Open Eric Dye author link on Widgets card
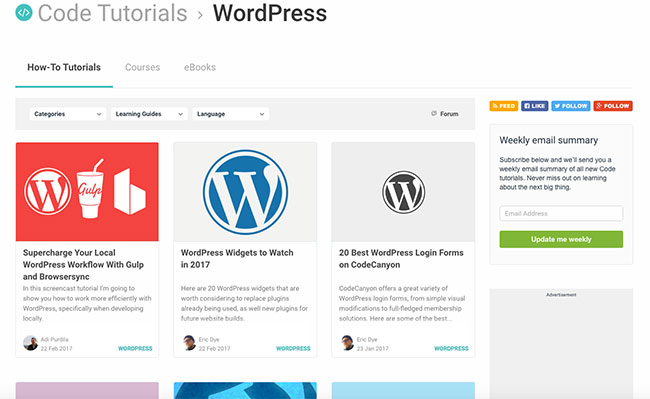650x399 pixels. click(x=209, y=339)
